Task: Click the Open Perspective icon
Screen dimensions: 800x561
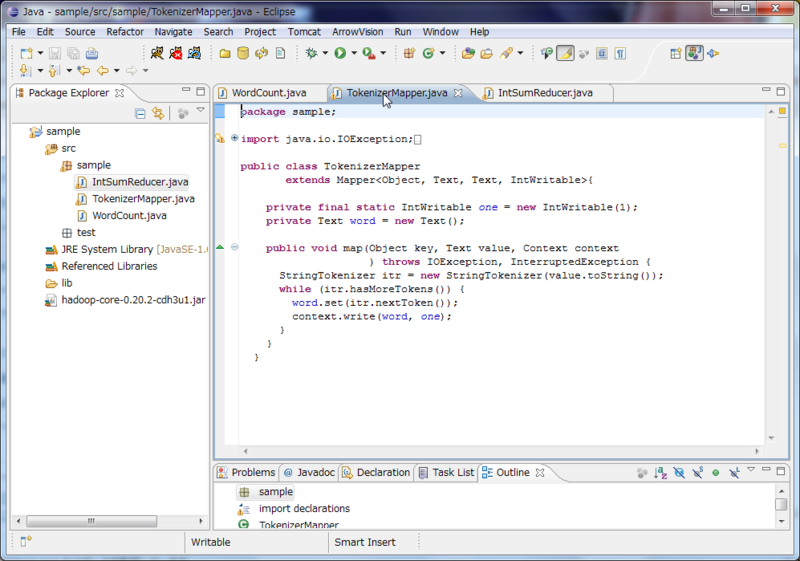Action: tap(676, 53)
